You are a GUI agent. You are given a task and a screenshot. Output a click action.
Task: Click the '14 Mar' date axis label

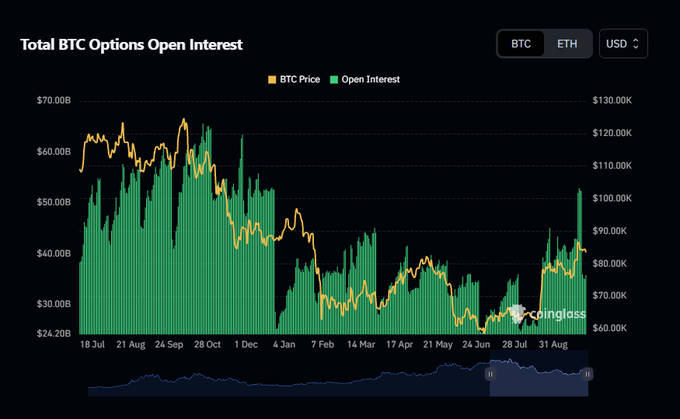pyautogui.click(x=361, y=344)
